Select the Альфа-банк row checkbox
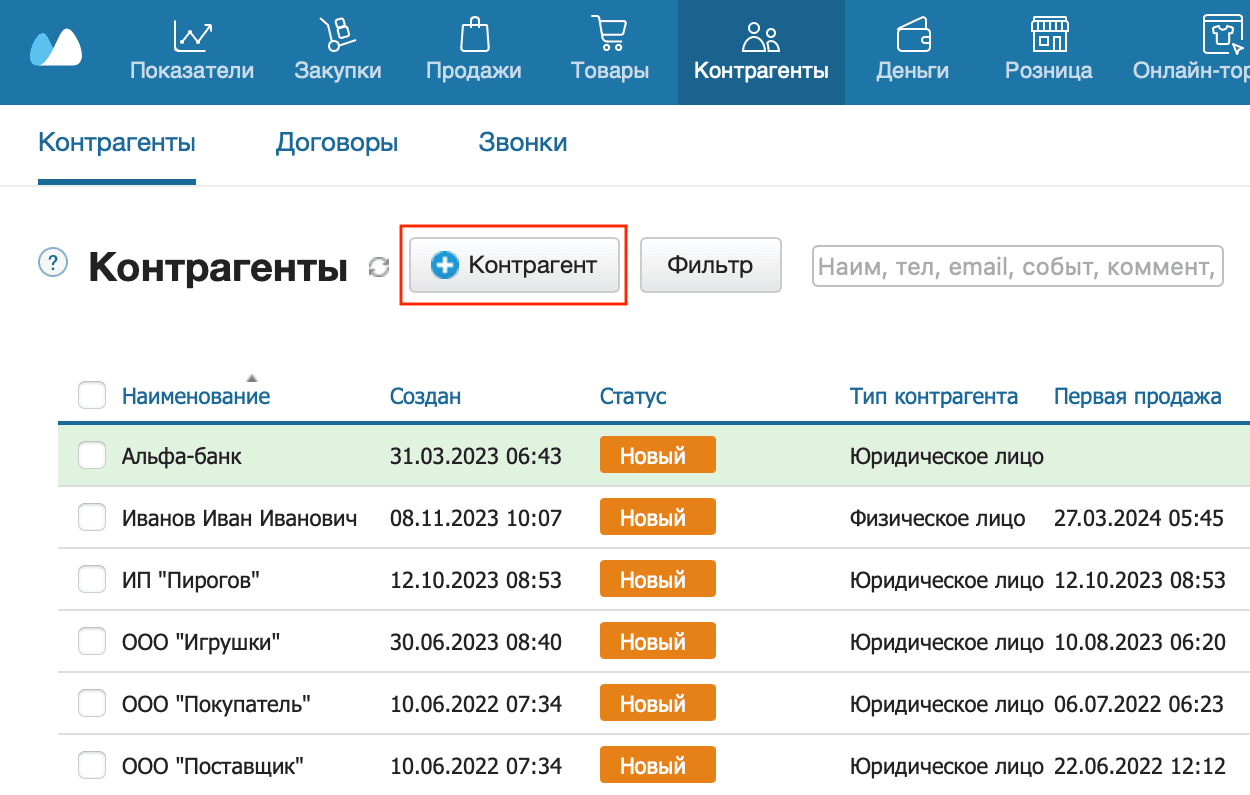1250x795 pixels. [91, 455]
